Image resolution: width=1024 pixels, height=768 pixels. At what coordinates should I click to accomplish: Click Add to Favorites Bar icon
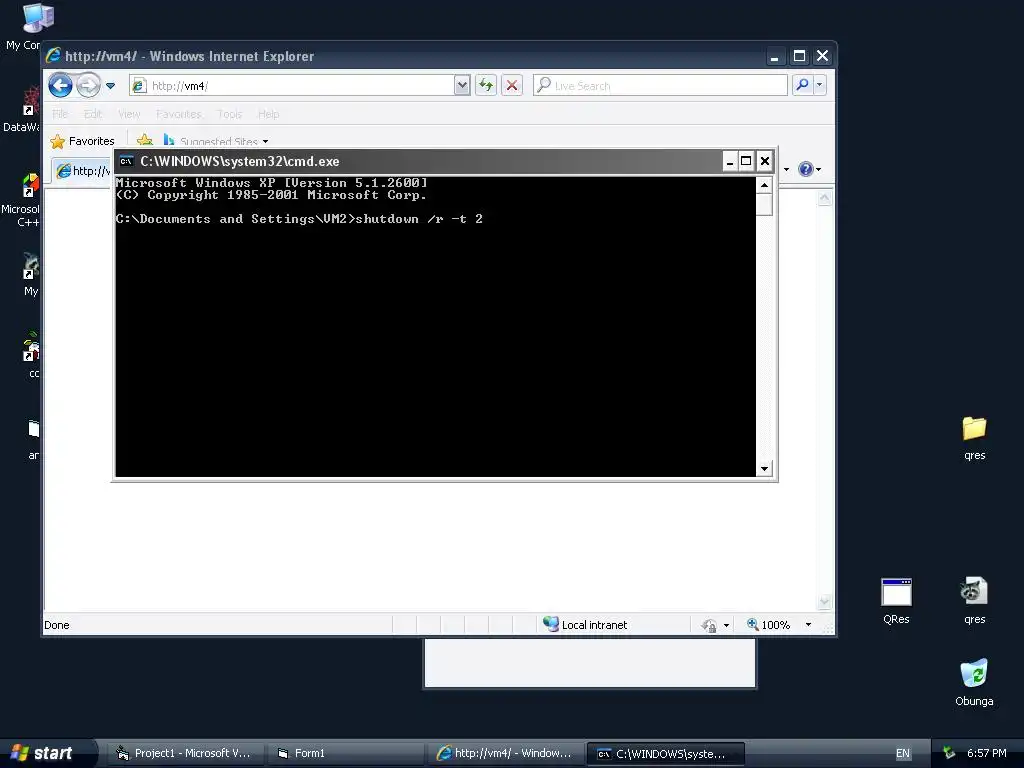pyautogui.click(x=144, y=140)
